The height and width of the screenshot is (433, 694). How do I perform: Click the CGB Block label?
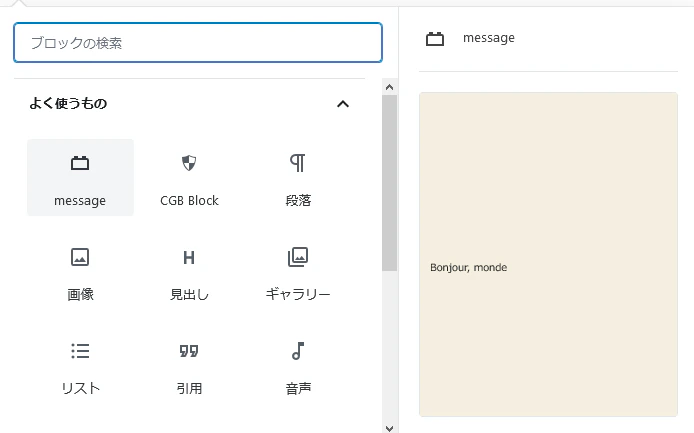(189, 201)
